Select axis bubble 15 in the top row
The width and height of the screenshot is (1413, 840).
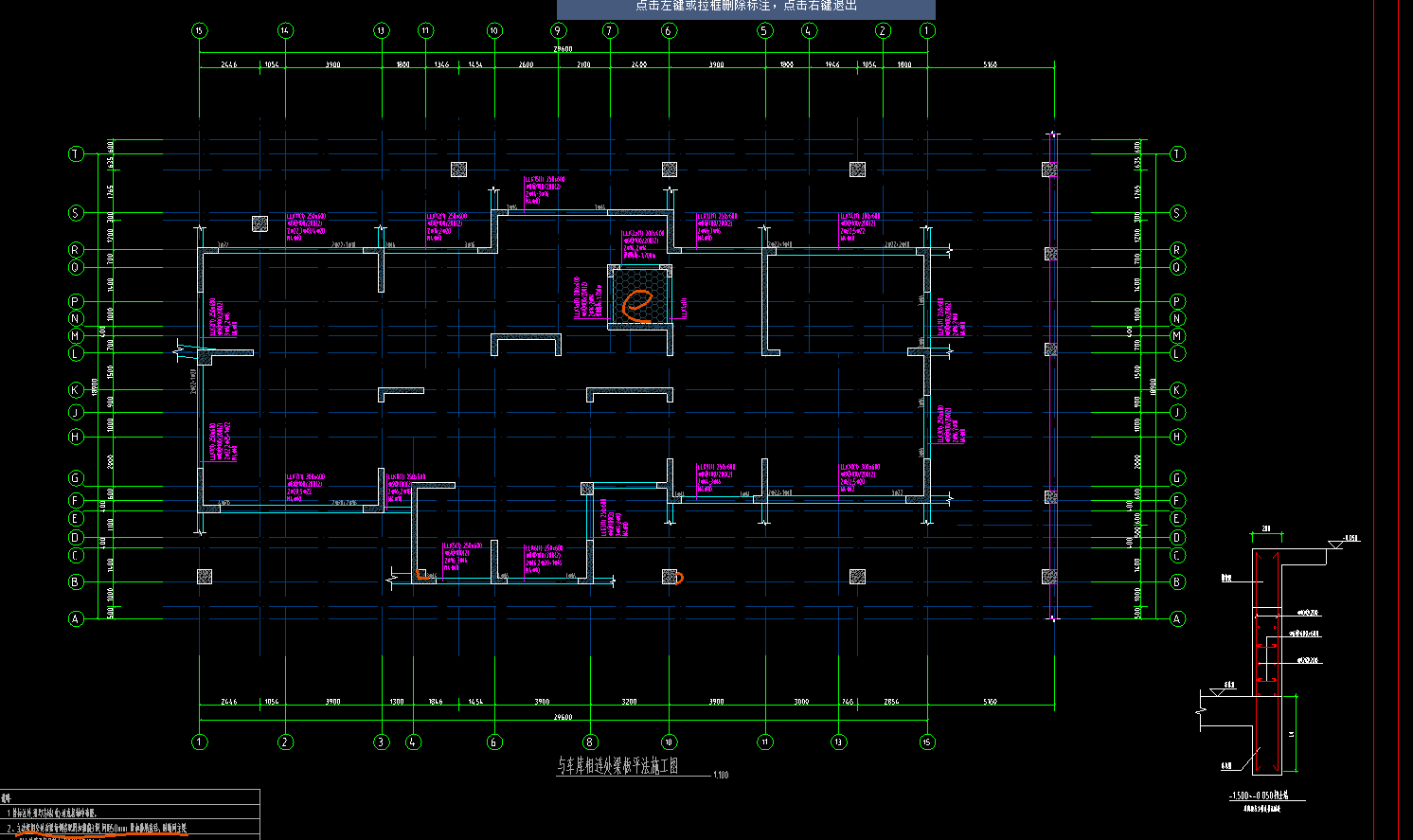[199, 30]
